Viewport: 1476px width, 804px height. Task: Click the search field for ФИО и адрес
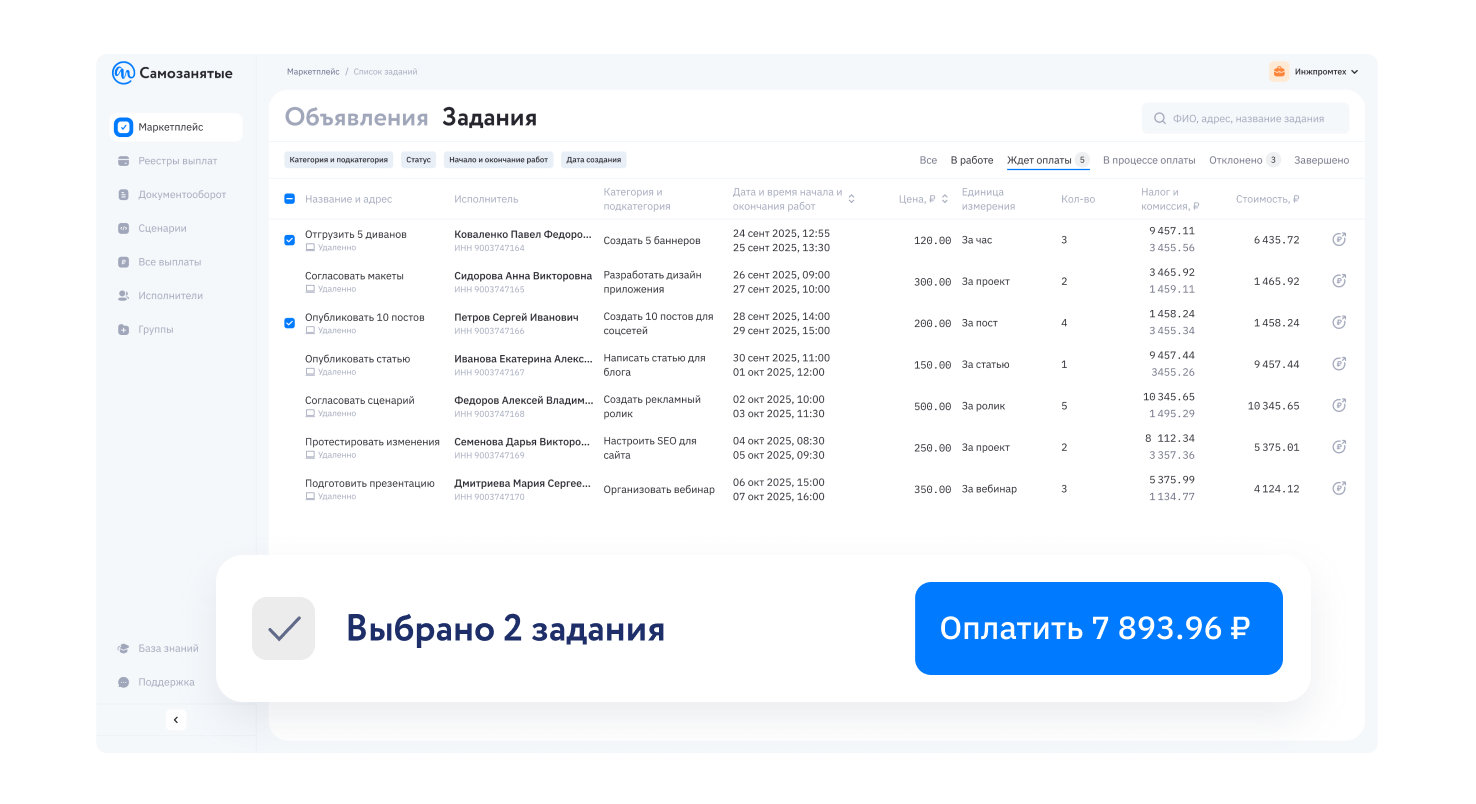click(1244, 117)
